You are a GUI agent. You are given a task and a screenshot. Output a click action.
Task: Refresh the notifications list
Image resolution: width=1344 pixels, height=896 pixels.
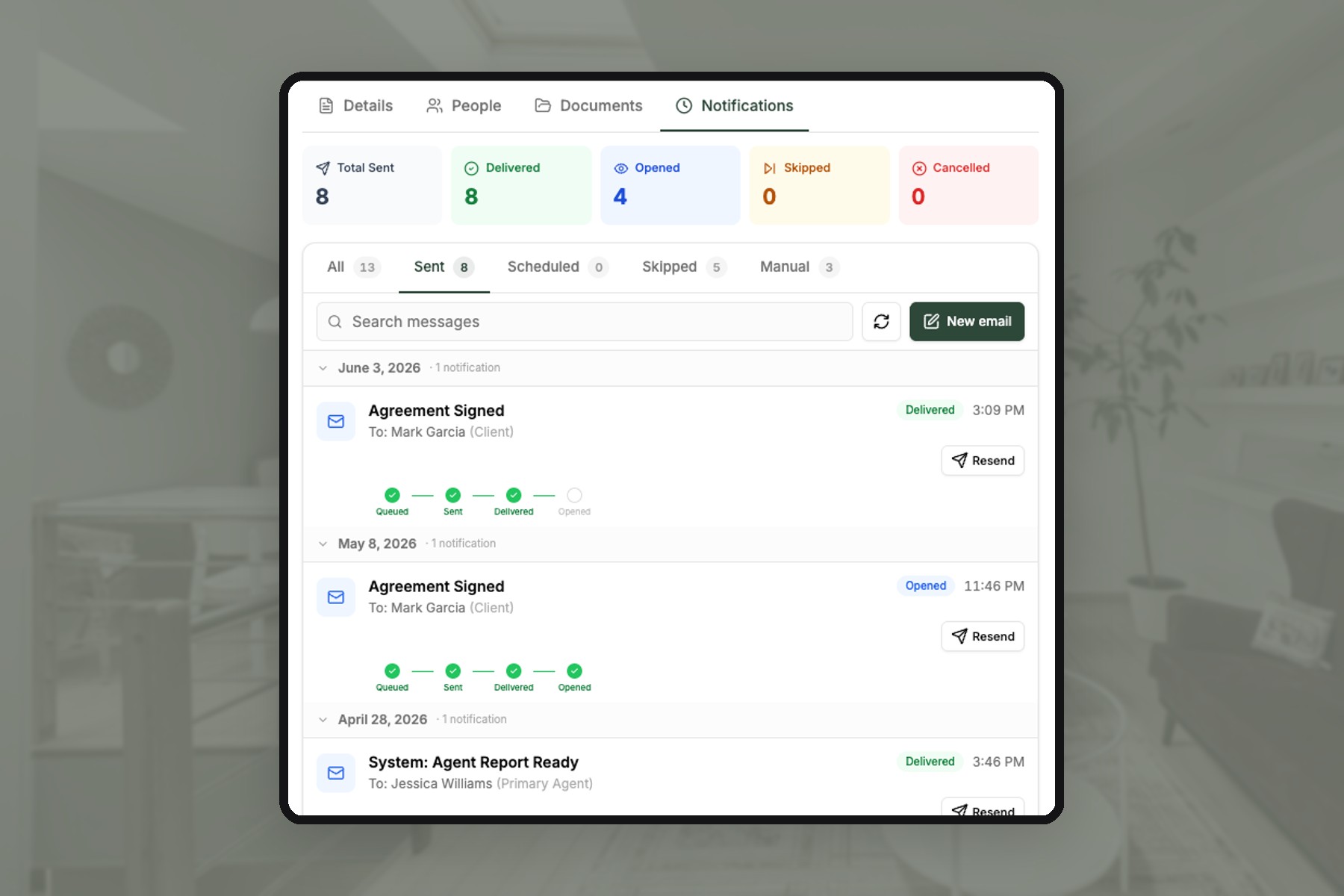point(881,322)
